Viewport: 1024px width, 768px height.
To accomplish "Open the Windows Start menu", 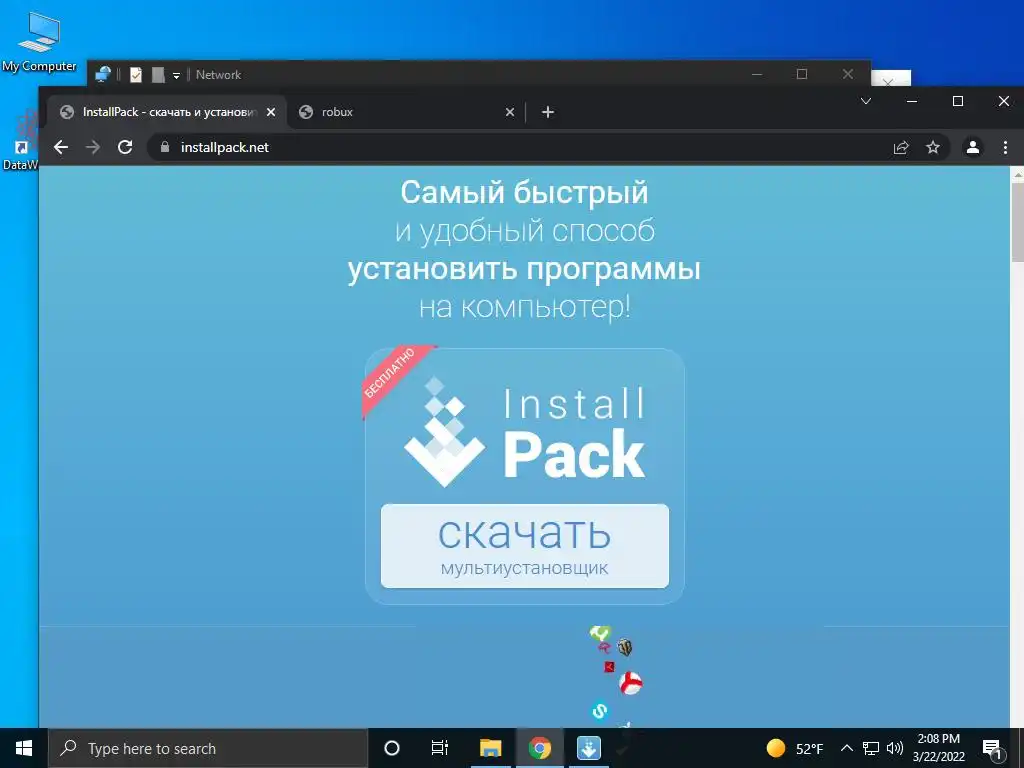I will pyautogui.click(x=24, y=748).
